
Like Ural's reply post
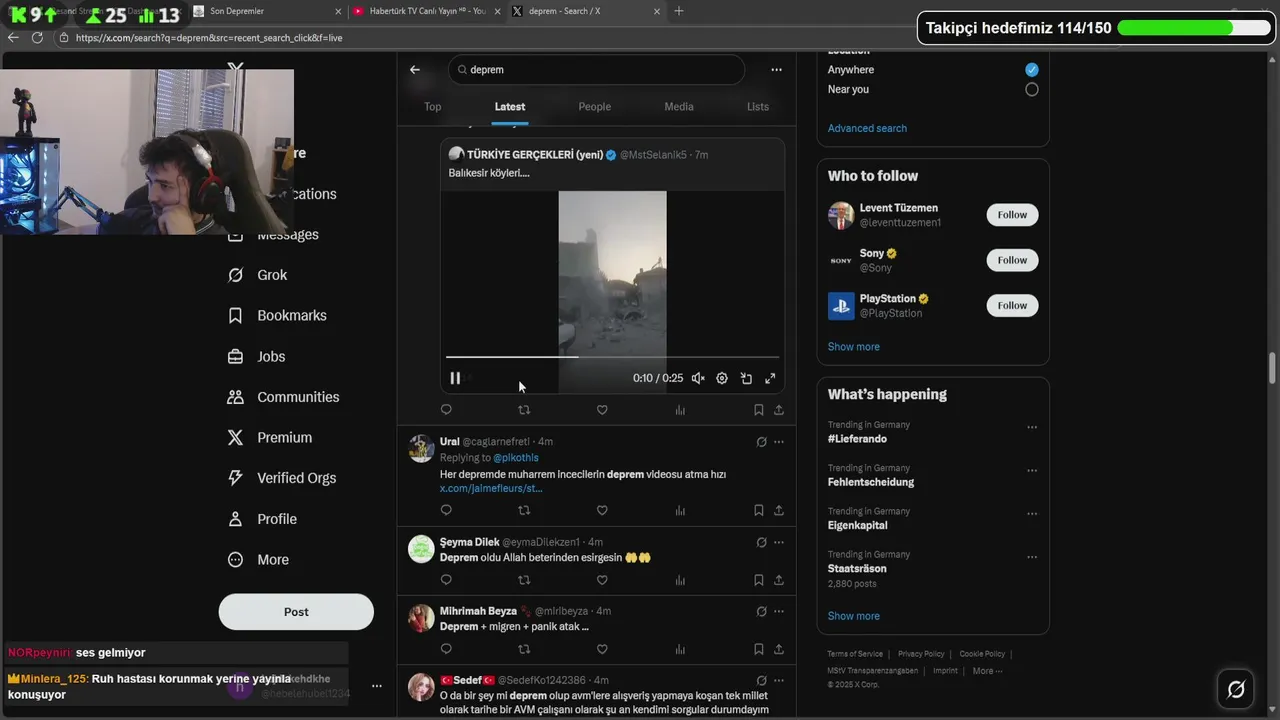click(x=602, y=510)
